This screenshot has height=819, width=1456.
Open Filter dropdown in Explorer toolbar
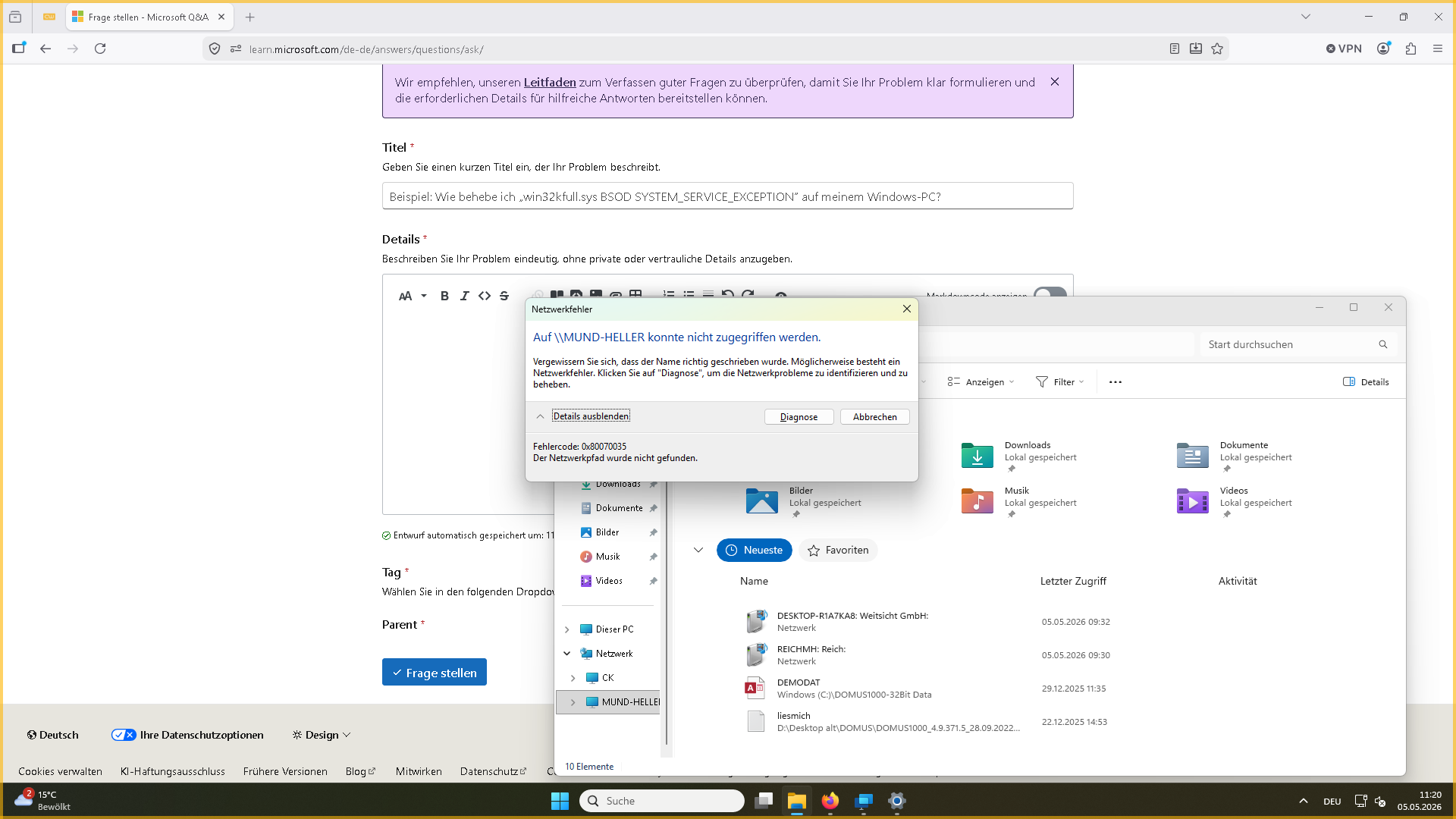1060,381
